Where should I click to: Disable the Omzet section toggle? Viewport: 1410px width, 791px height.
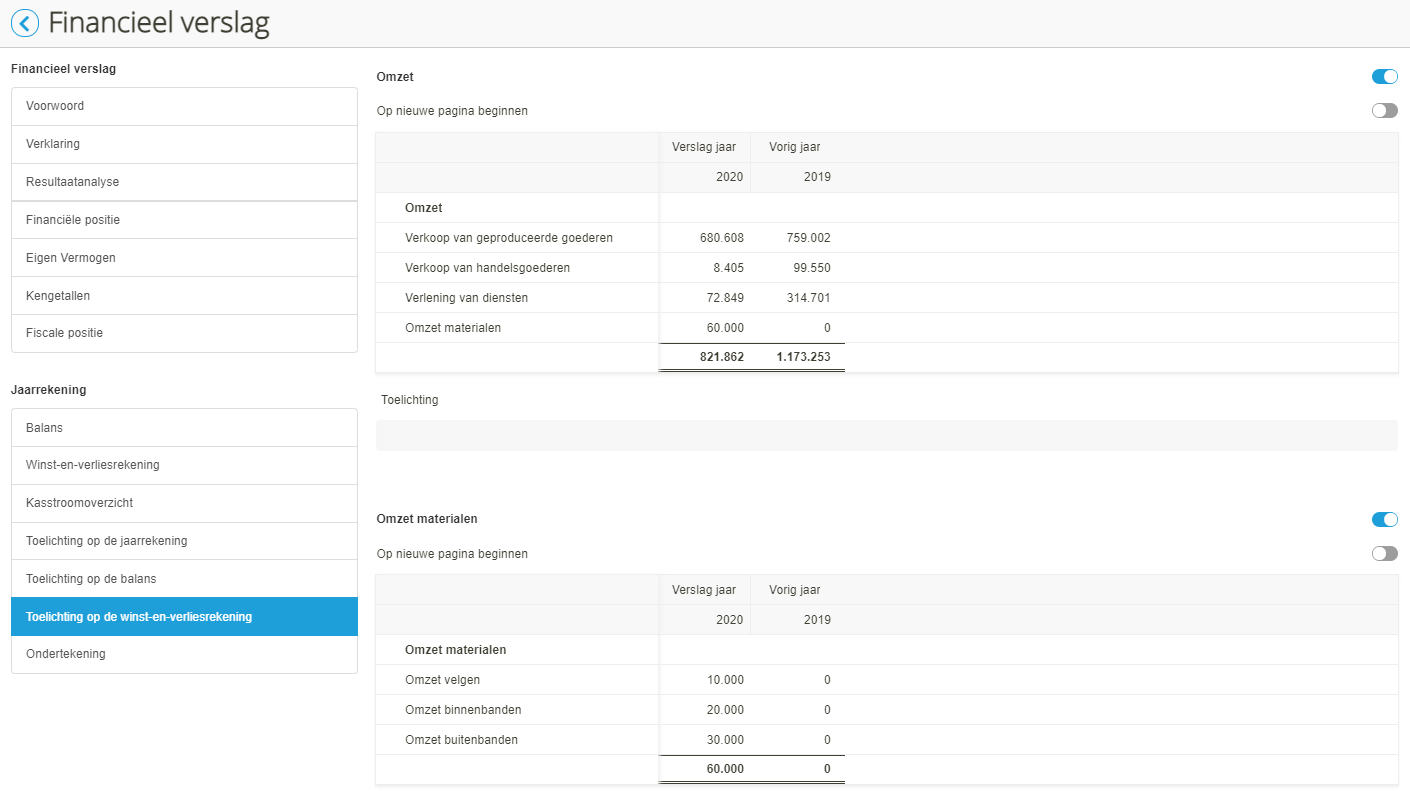[x=1385, y=77]
